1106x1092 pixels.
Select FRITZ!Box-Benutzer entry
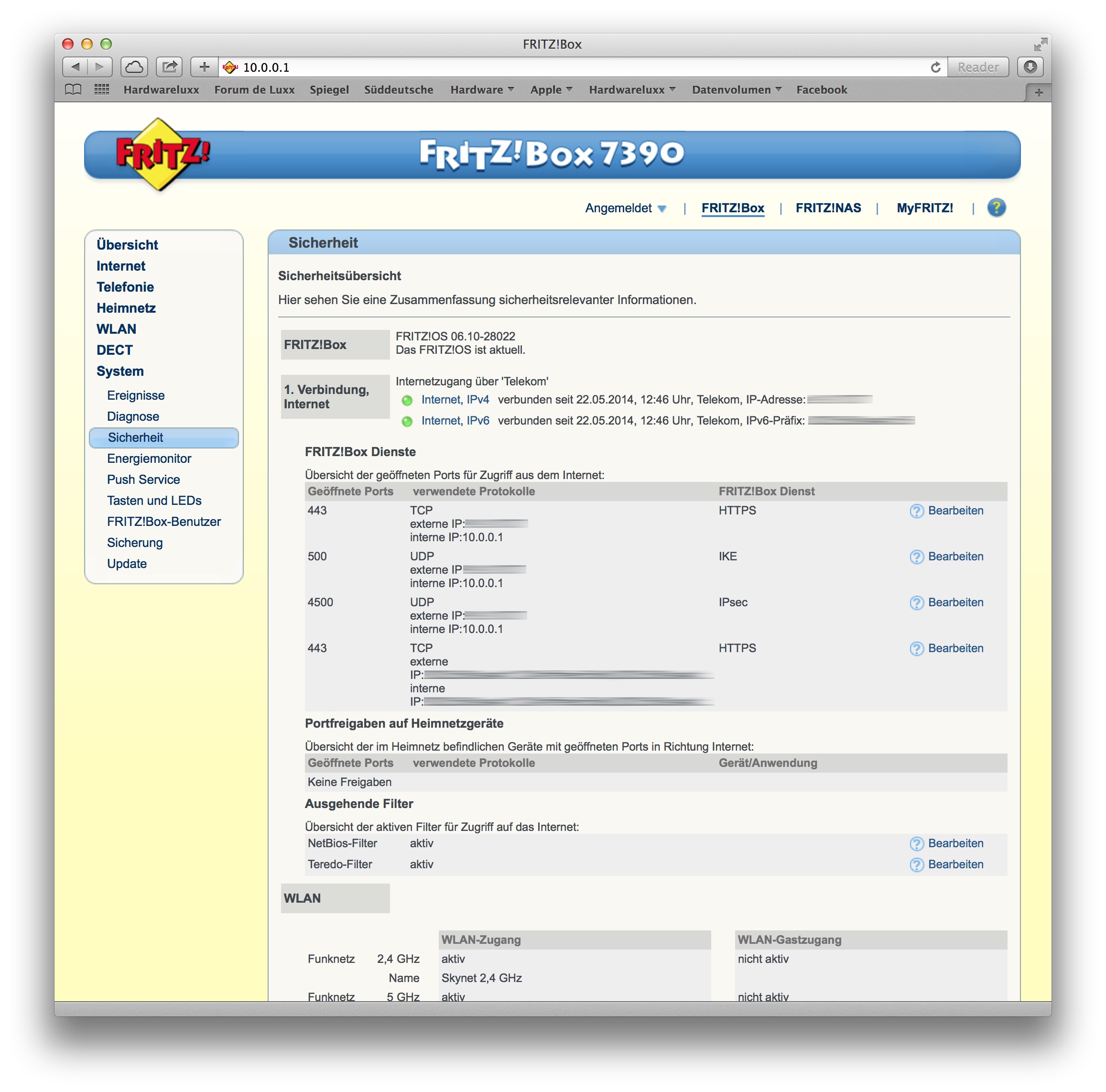coord(164,522)
